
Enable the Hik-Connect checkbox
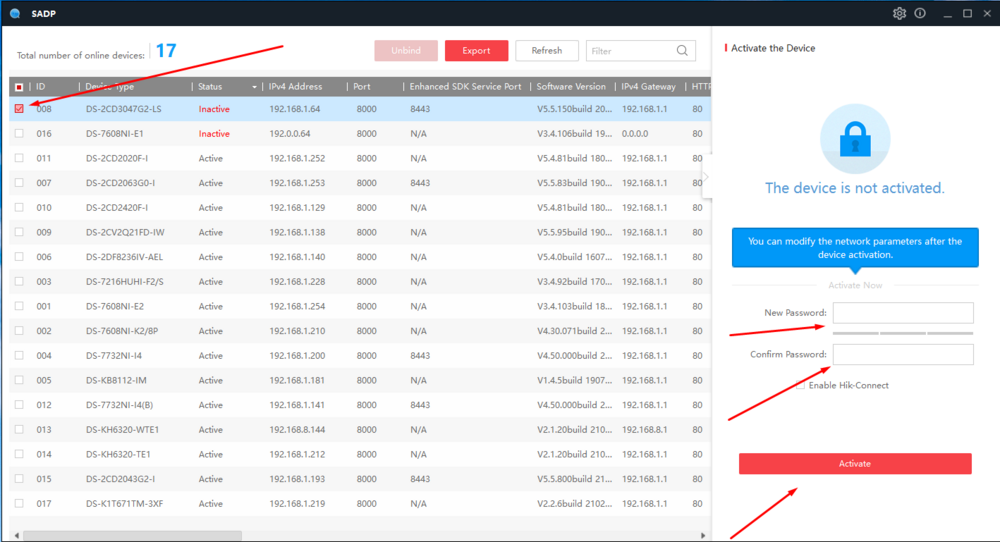click(800, 385)
